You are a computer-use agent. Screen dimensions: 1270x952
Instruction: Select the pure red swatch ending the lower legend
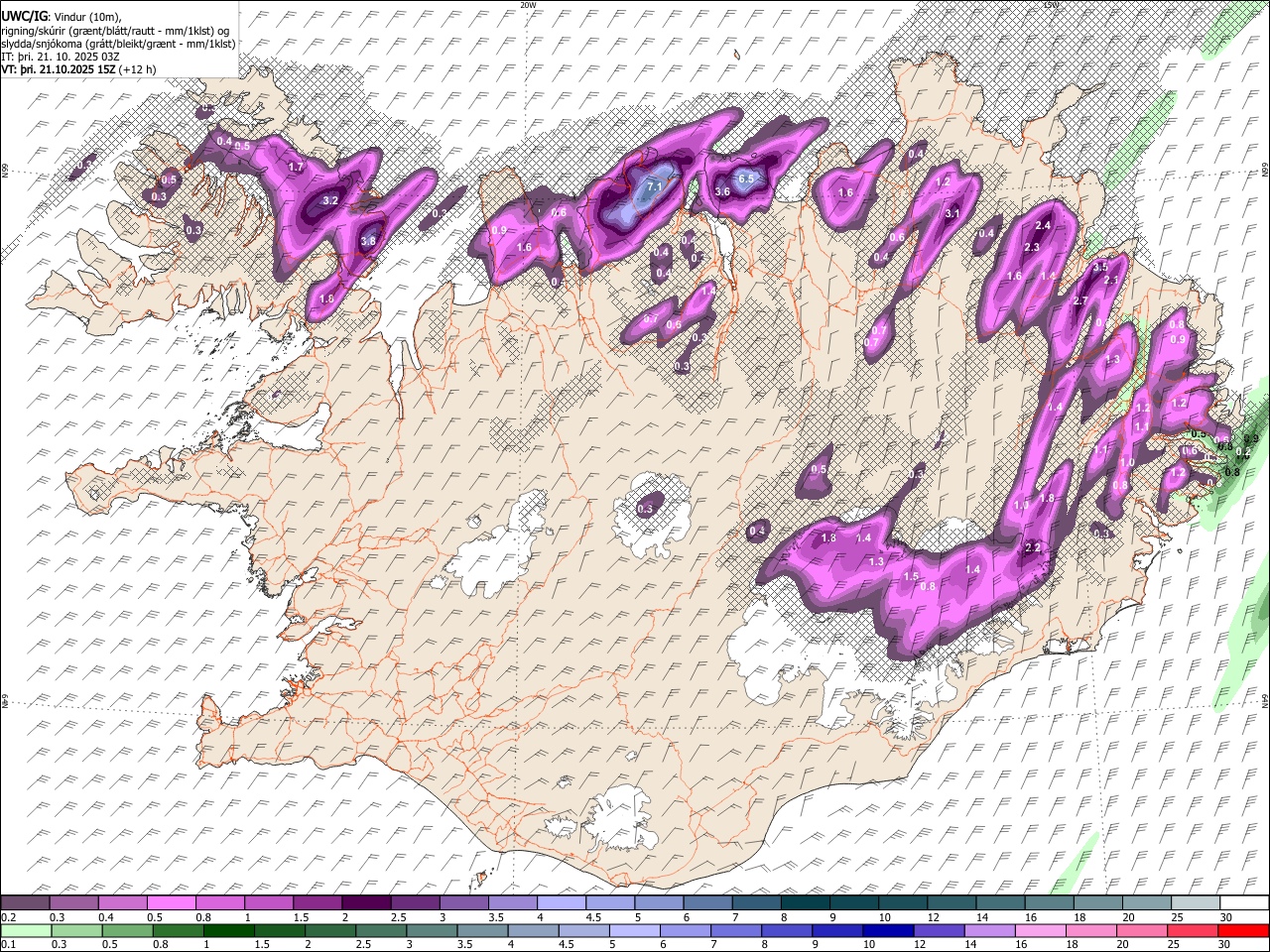(1241, 930)
